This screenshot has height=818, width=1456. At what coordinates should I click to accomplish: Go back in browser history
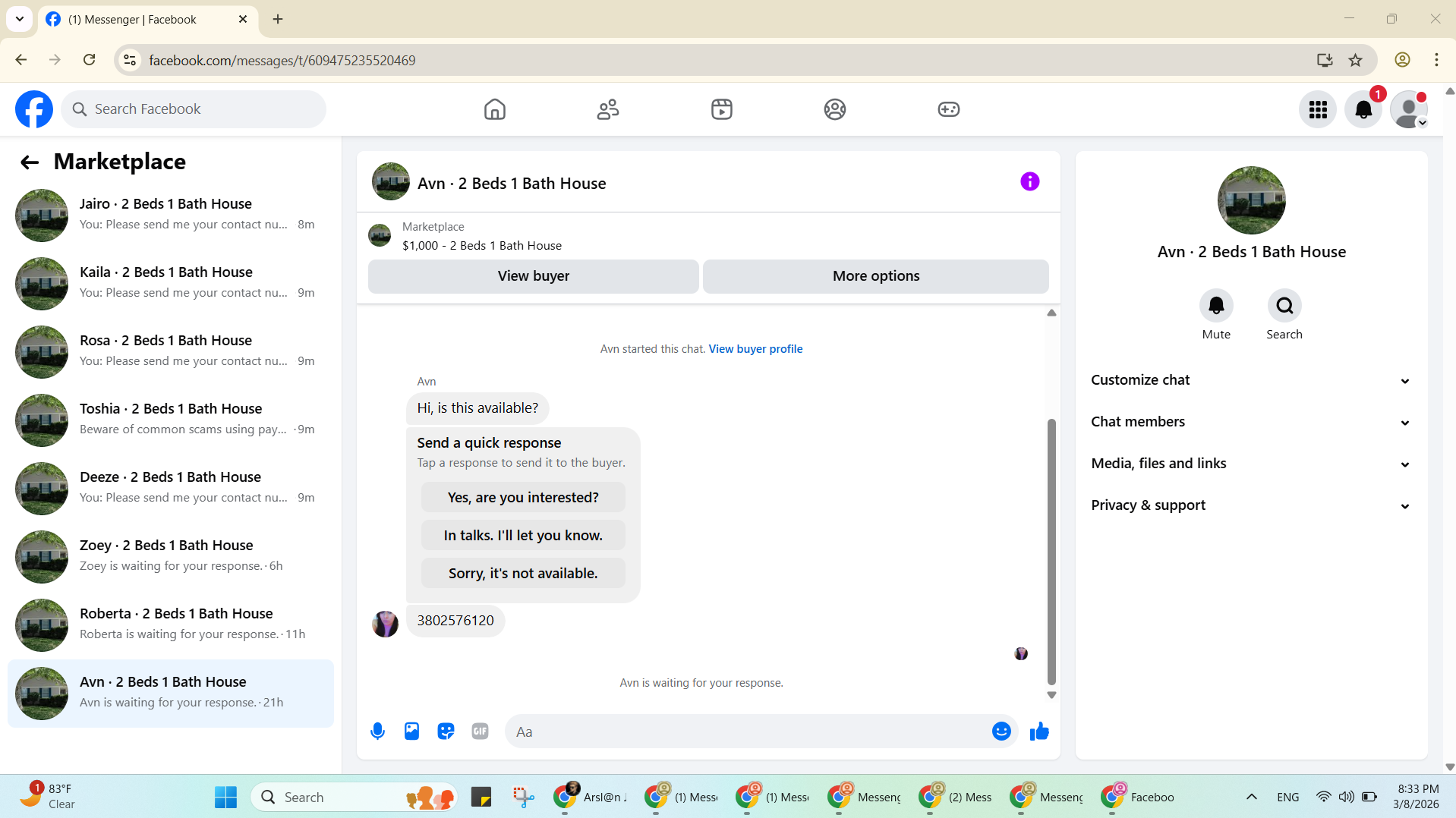[x=21, y=60]
